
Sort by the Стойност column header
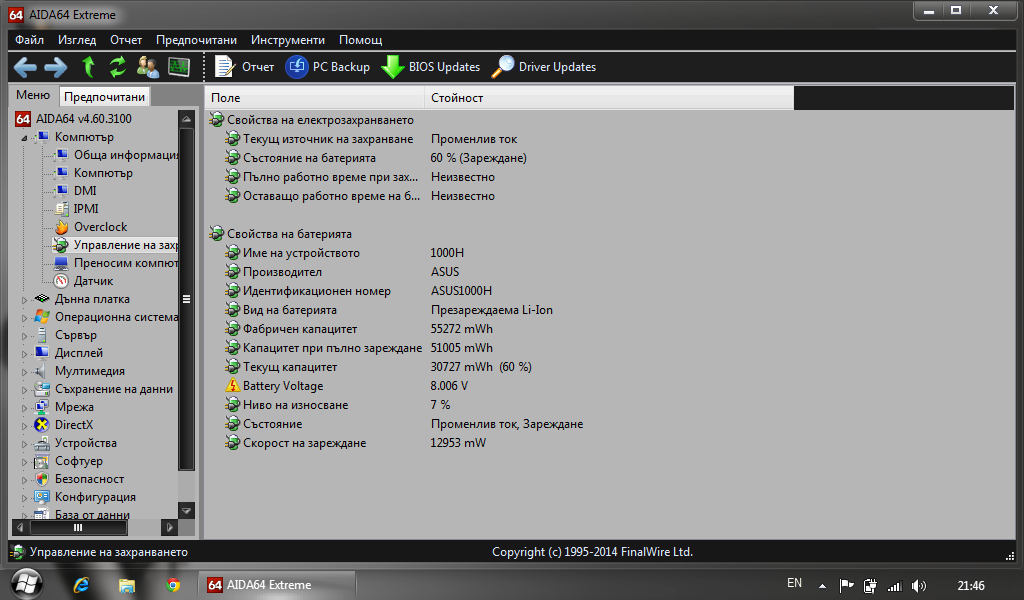609,98
